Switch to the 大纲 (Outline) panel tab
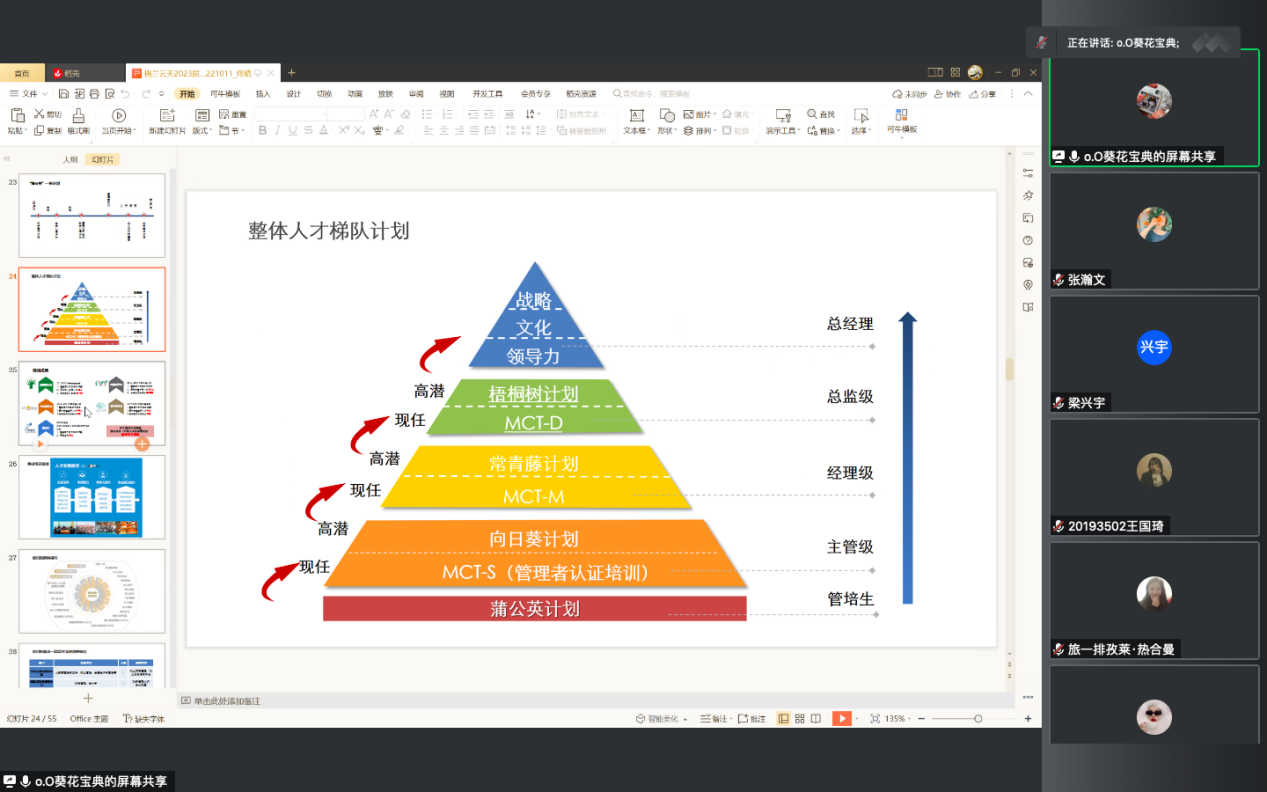Image resolution: width=1267 pixels, height=792 pixels. pyautogui.click(x=69, y=160)
